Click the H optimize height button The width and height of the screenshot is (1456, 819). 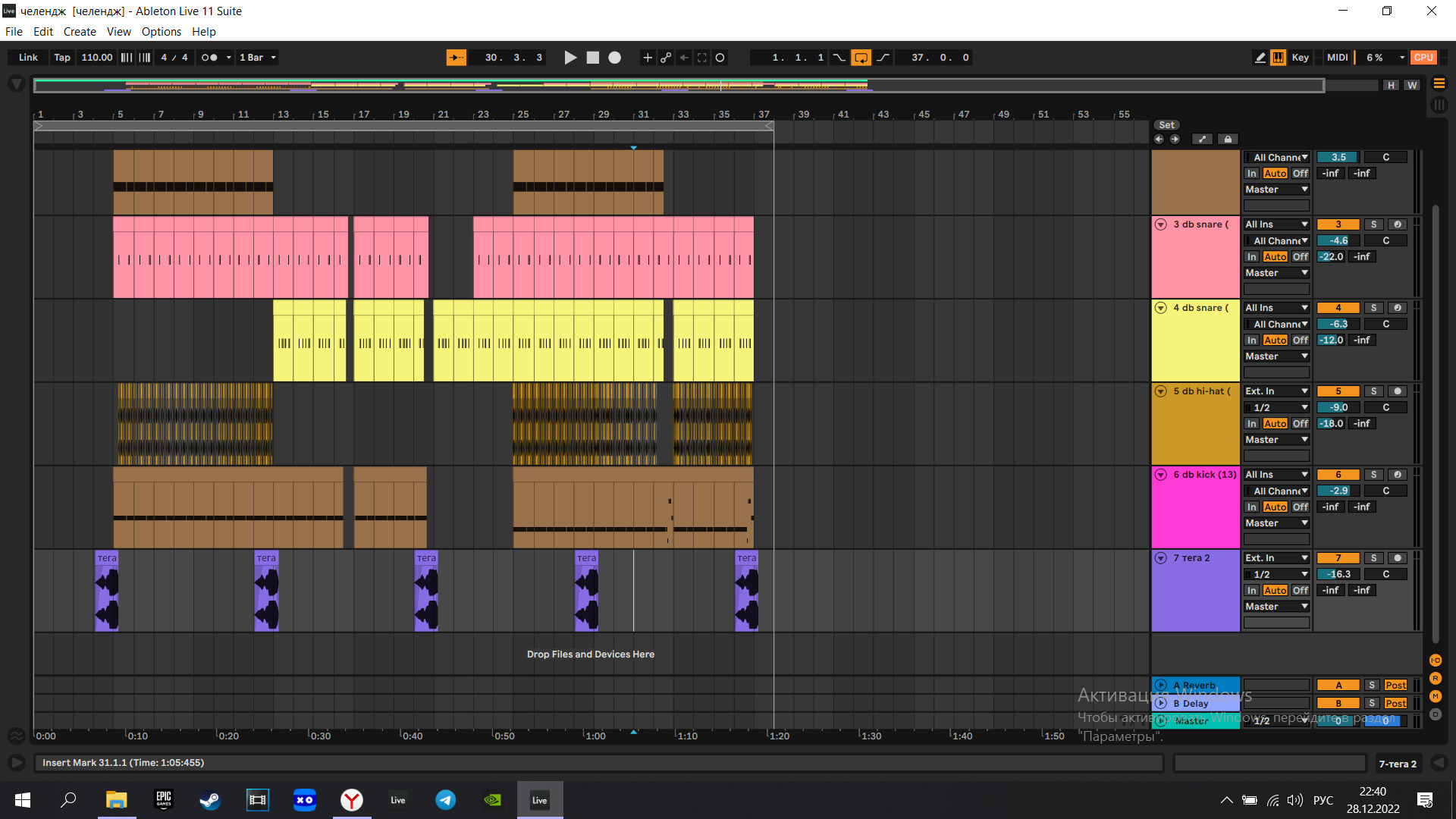pyautogui.click(x=1391, y=86)
